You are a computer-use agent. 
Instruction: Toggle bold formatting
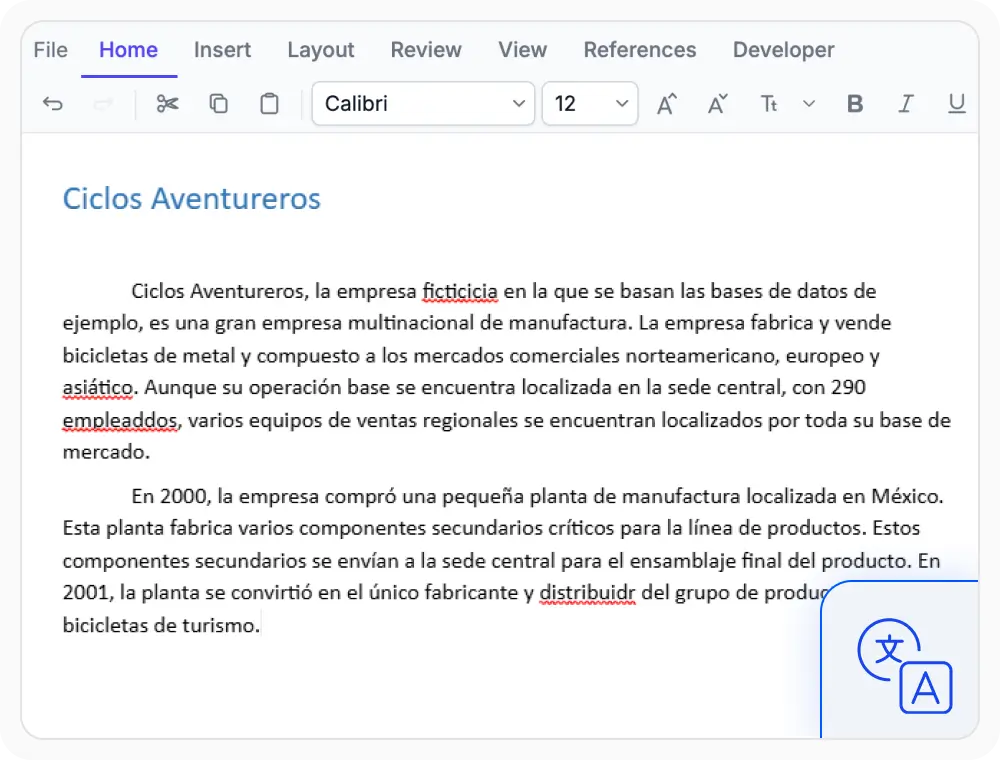[x=855, y=104]
